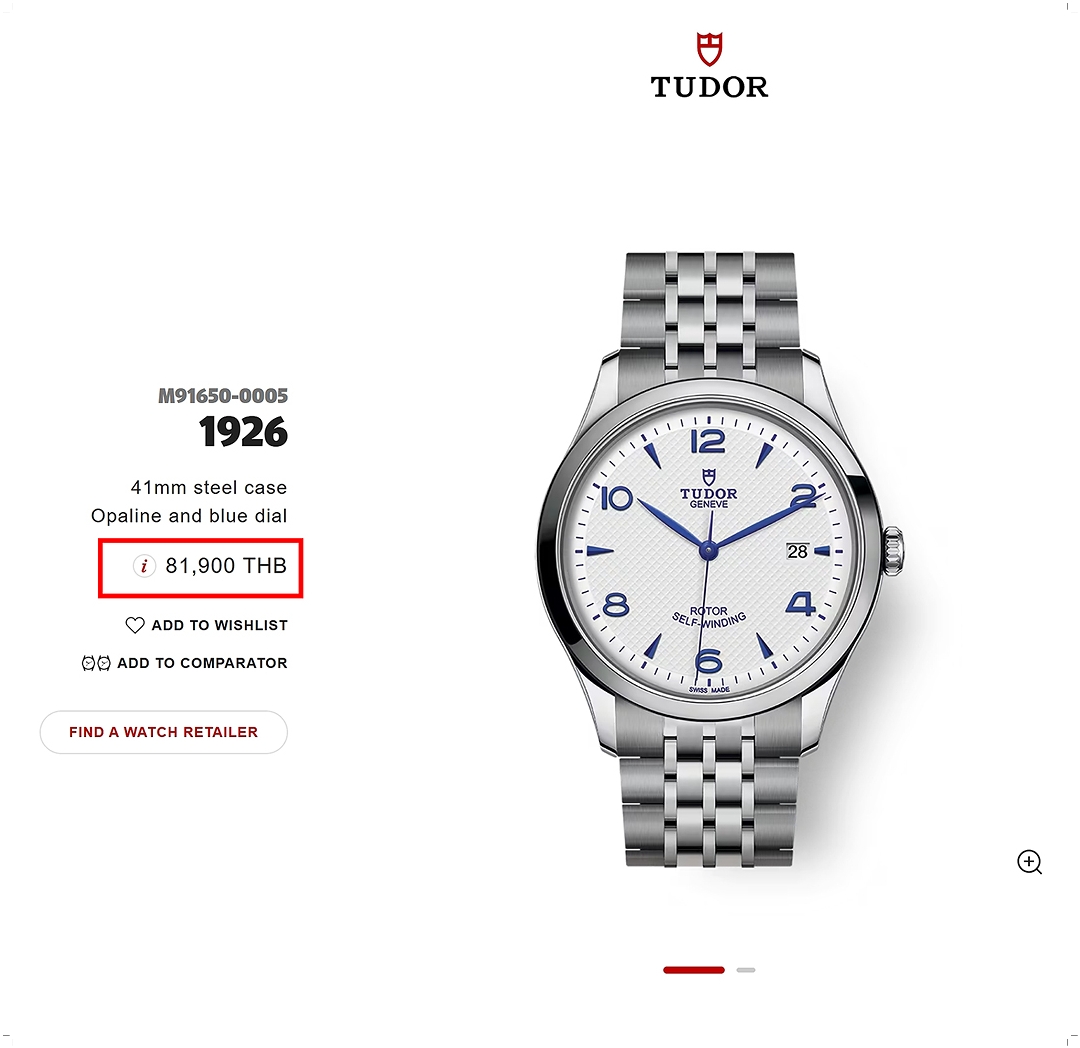Click the reference number M91650-0005
The height and width of the screenshot is (1048, 1080).
223,396
